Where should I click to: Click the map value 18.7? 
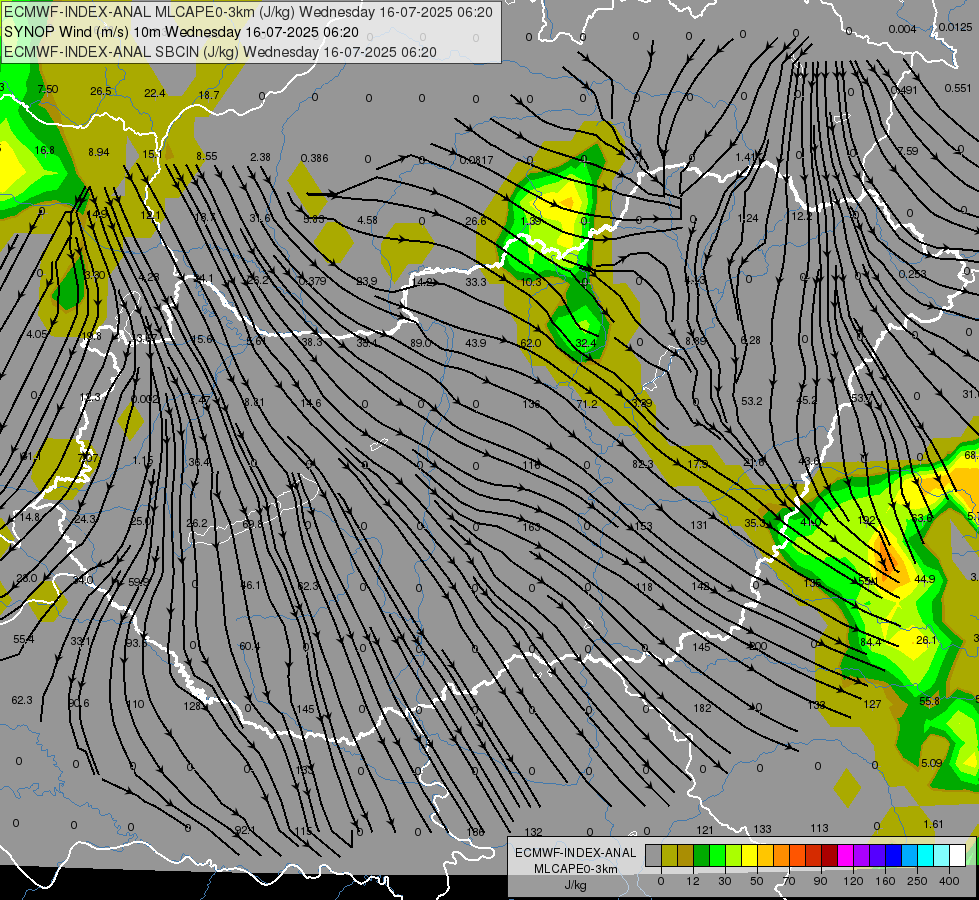pos(209,95)
